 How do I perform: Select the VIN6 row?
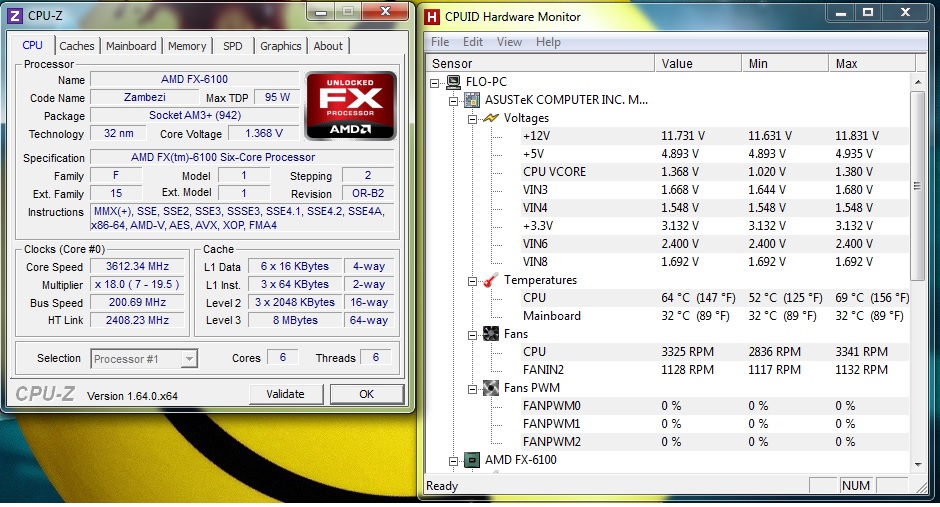pyautogui.click(x=715, y=244)
